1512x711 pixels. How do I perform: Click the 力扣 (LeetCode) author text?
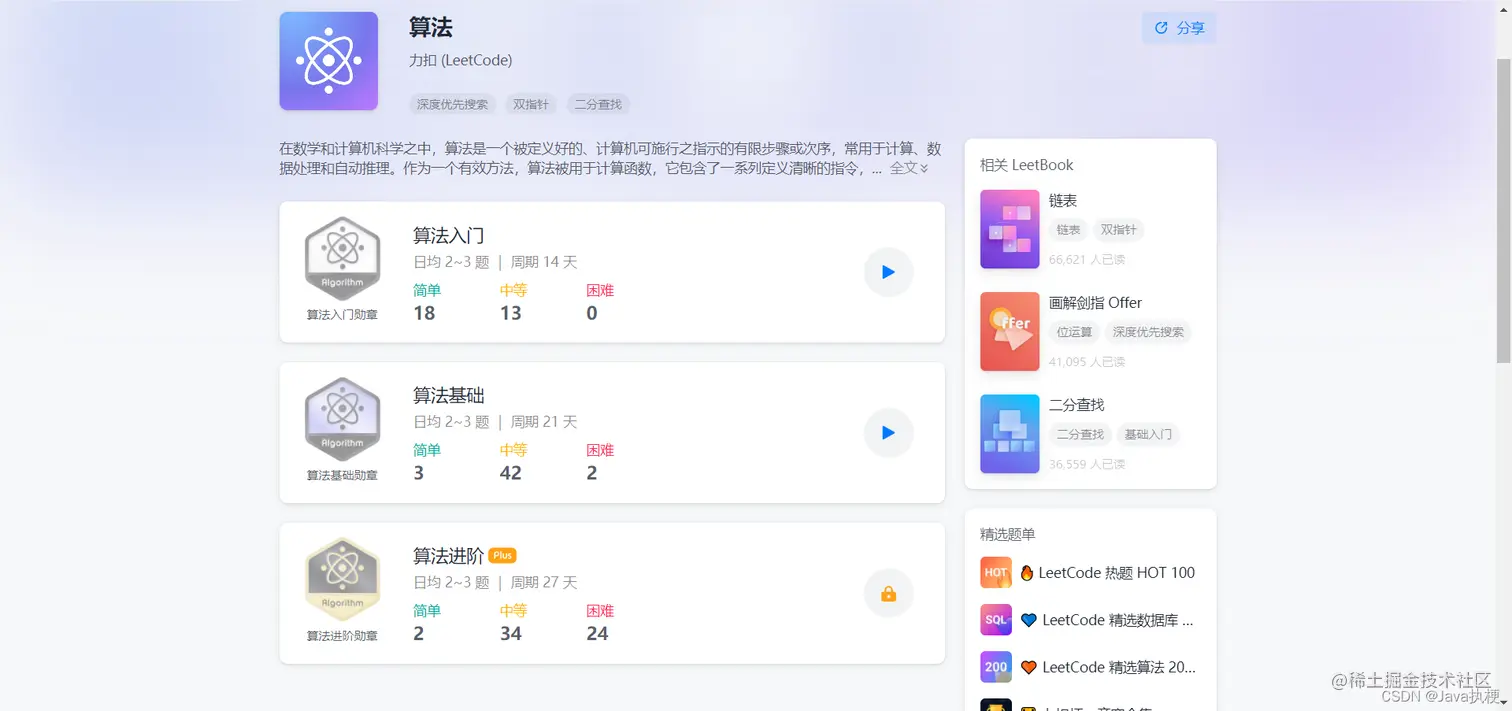pos(460,60)
